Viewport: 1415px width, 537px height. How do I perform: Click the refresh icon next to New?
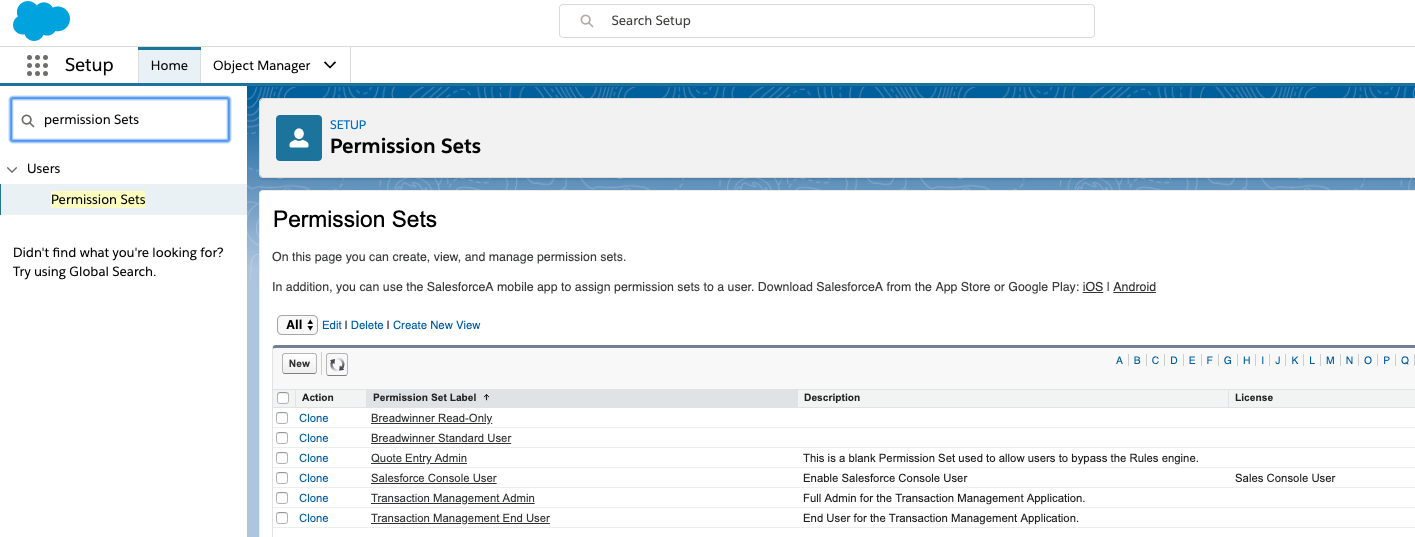337,364
